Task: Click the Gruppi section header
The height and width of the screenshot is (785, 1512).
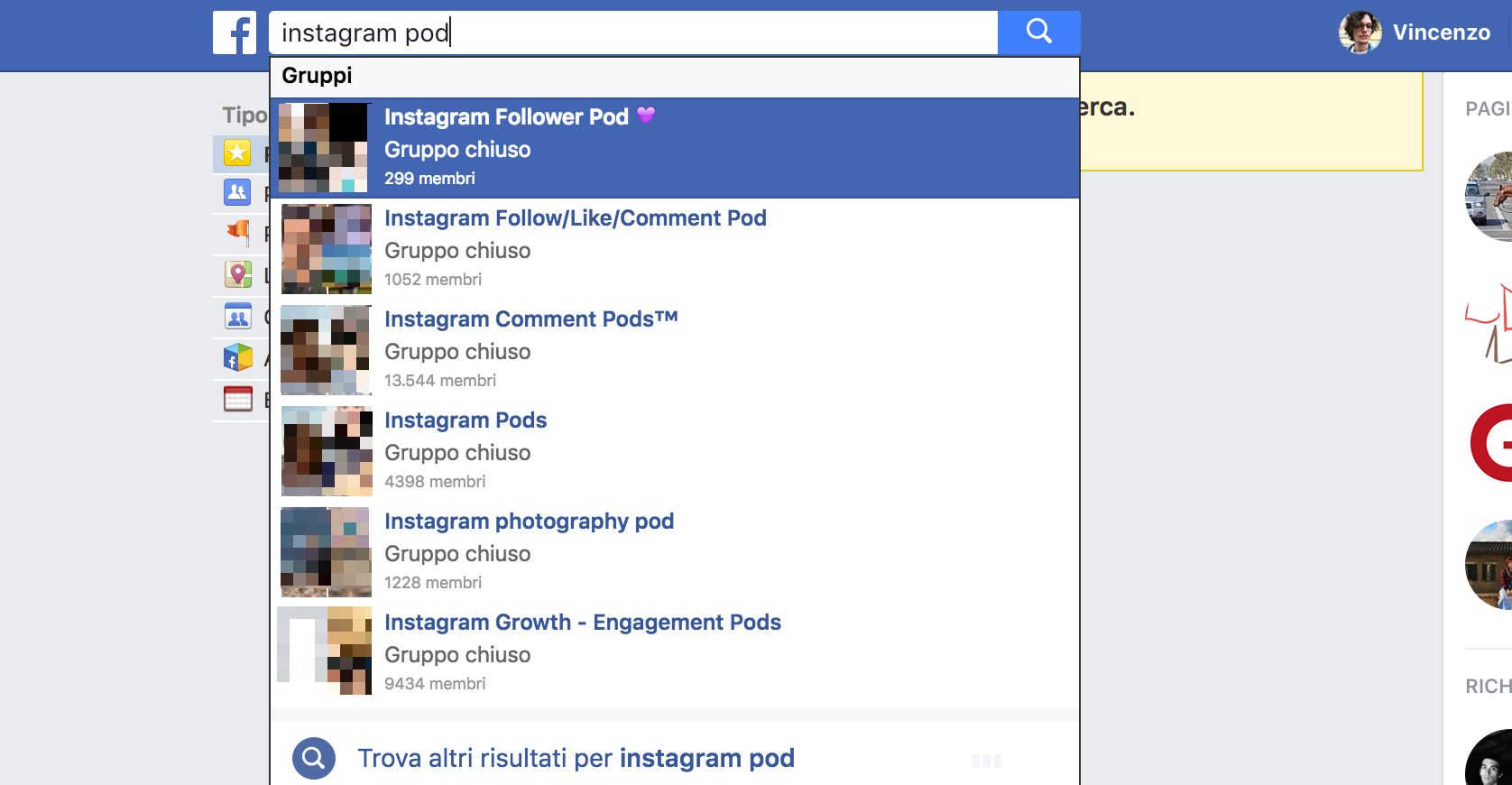Action: tap(317, 76)
